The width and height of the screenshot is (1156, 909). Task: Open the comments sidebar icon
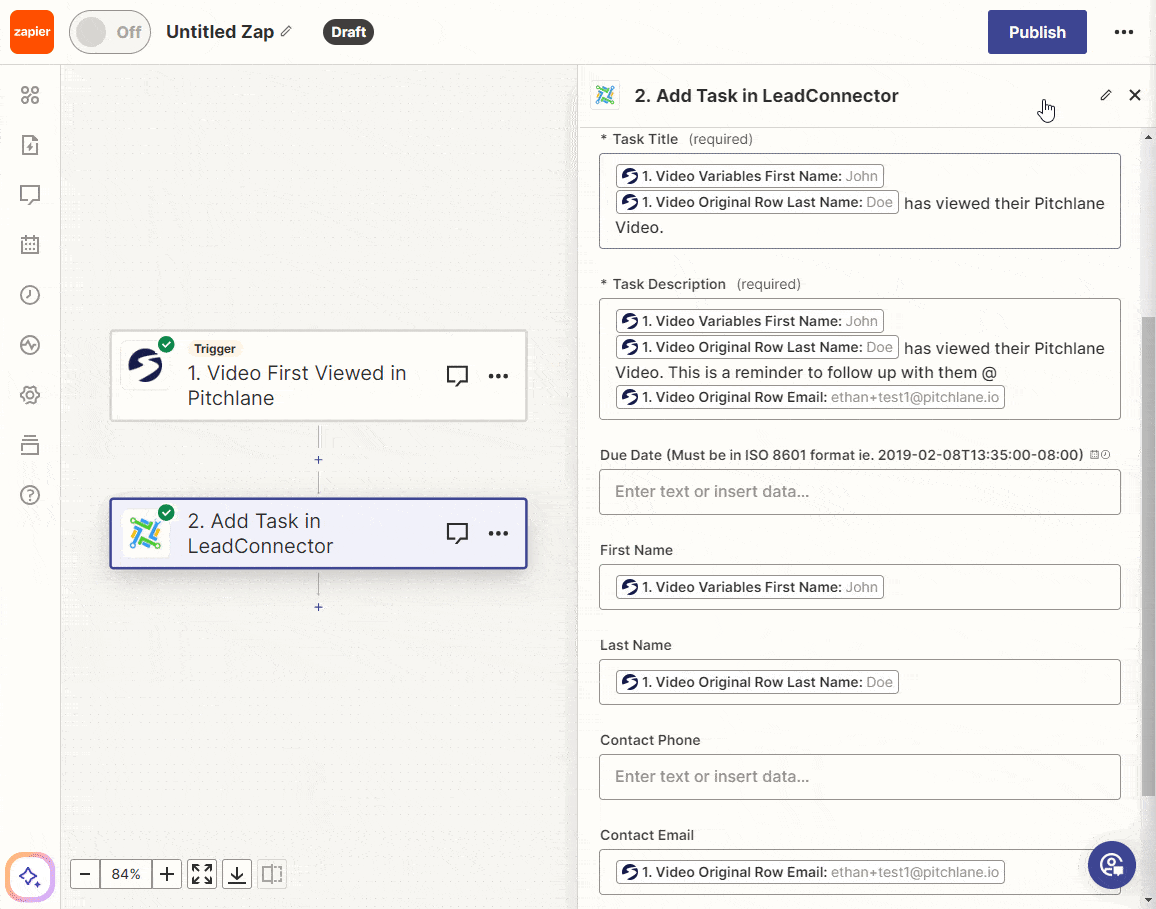(29, 195)
